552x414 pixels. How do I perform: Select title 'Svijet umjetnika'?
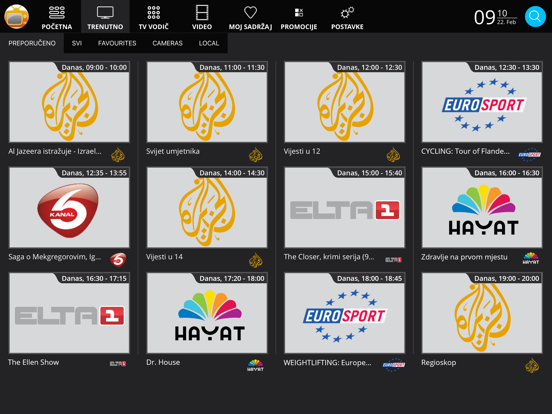coord(173,151)
